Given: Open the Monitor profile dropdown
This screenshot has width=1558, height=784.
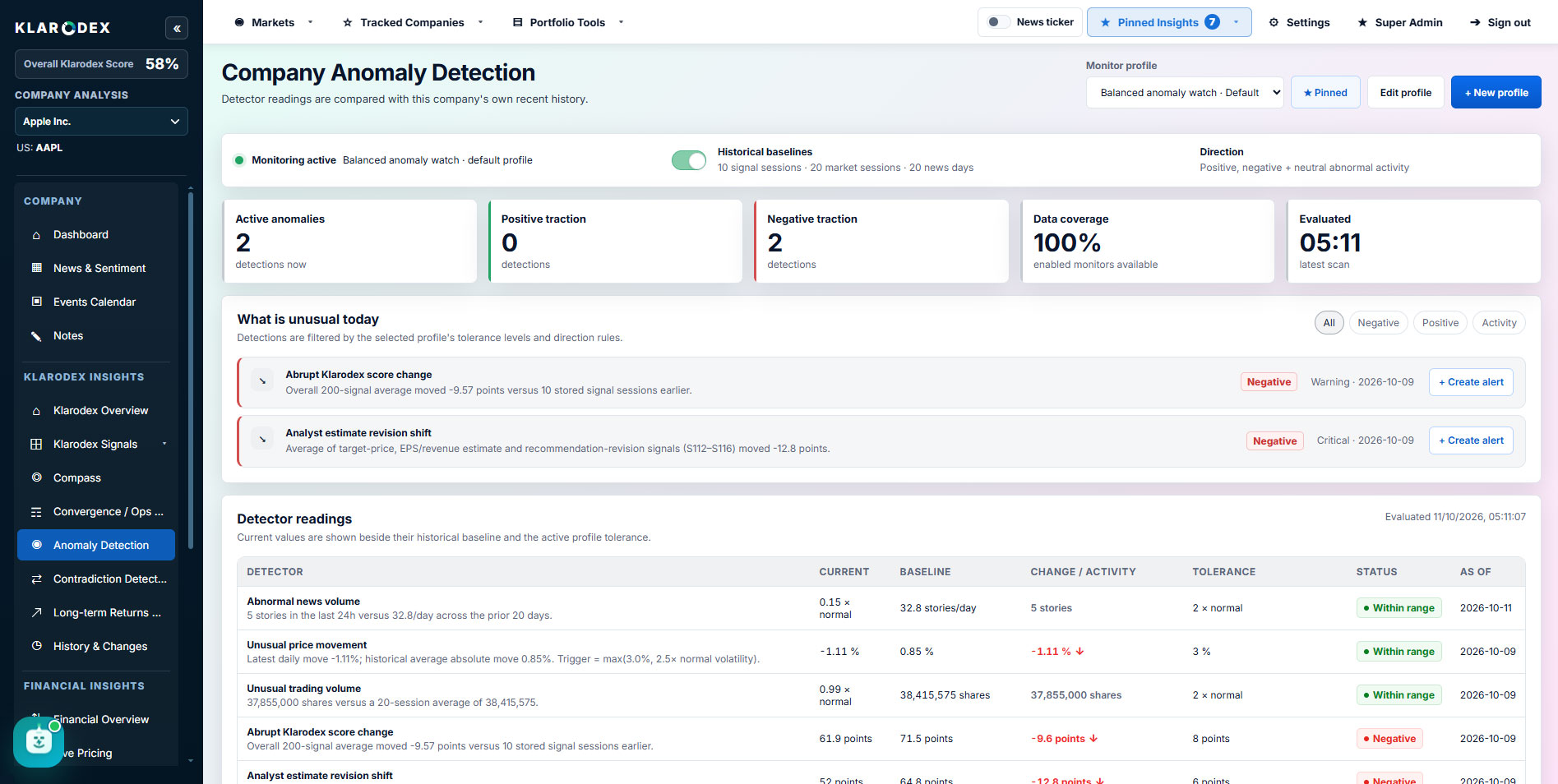Looking at the screenshot, I should (1185, 93).
